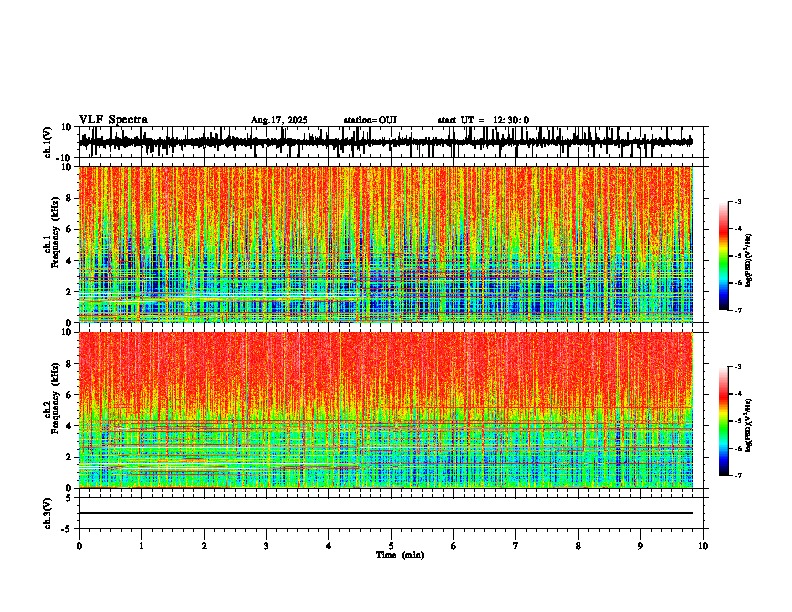Click the "-7" label on ch.2 color scale
The height and width of the screenshot is (612, 792).
738,475
